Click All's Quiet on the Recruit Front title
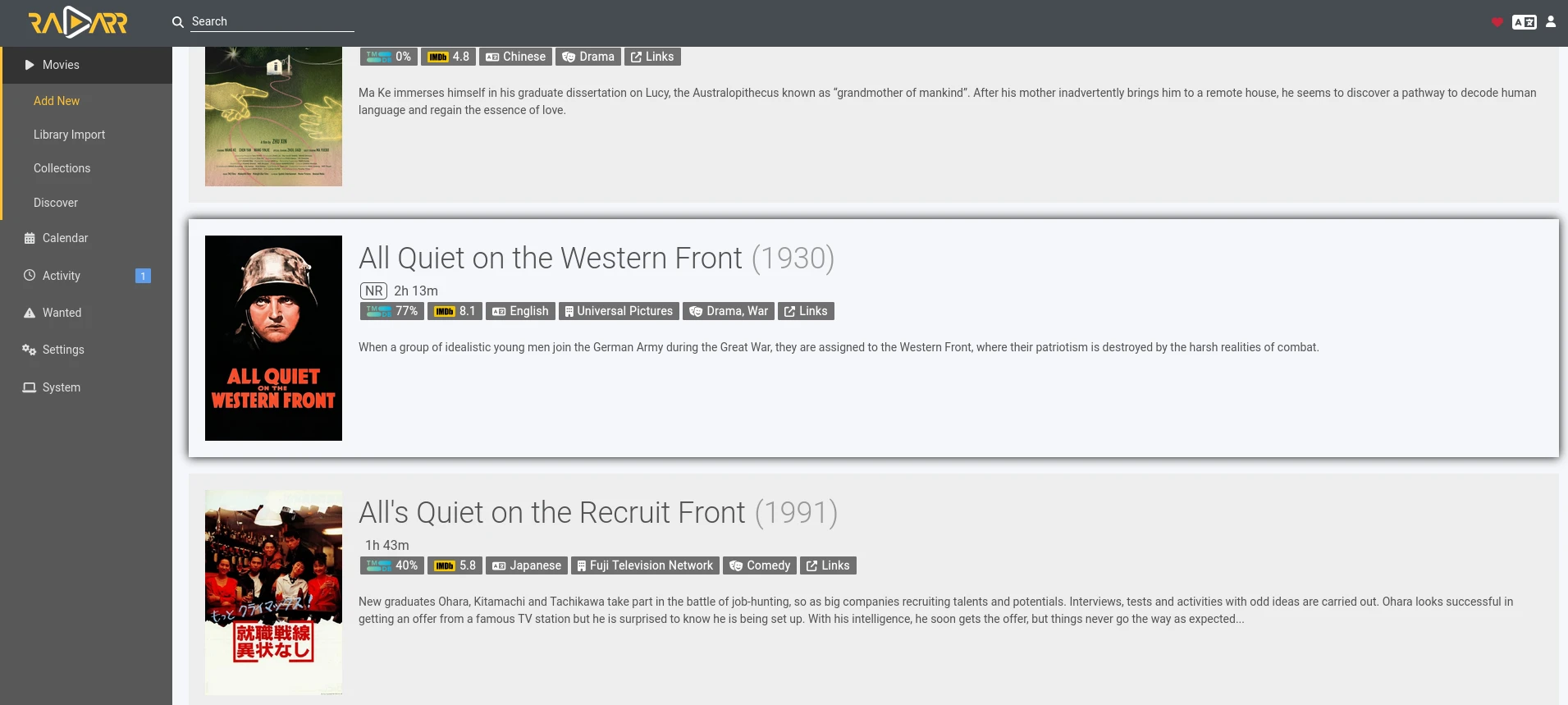1568x705 pixels. tap(551, 513)
